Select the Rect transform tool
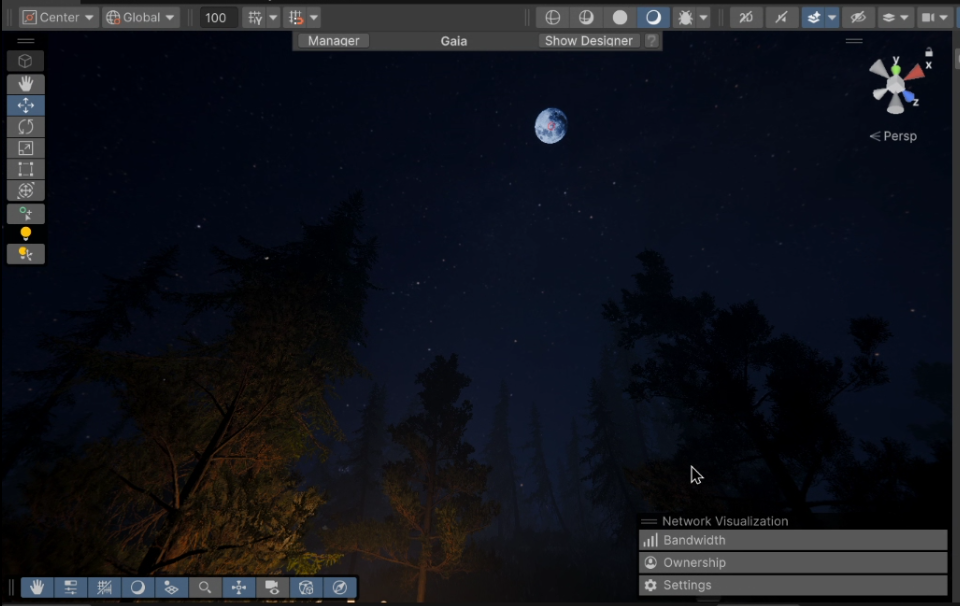The height and width of the screenshot is (606, 960). point(26,169)
